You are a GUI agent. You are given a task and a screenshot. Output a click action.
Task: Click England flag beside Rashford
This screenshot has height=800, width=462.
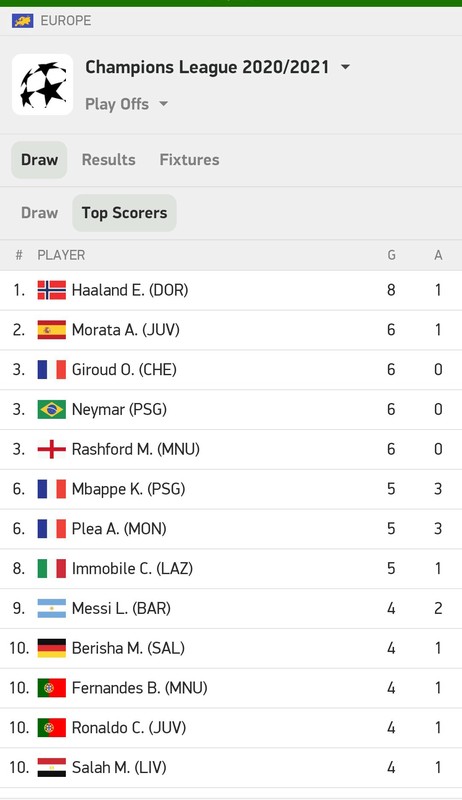coord(52,449)
